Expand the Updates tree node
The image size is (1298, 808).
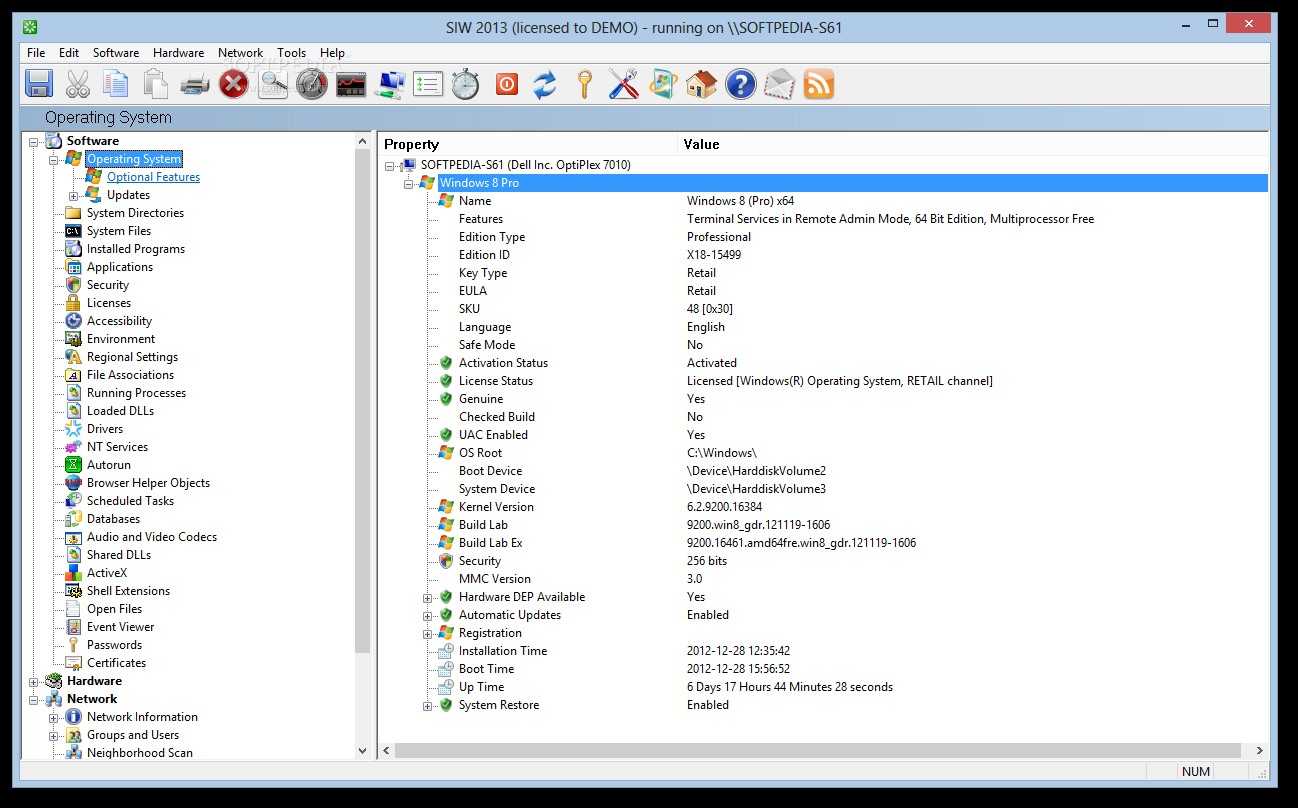tap(73, 195)
